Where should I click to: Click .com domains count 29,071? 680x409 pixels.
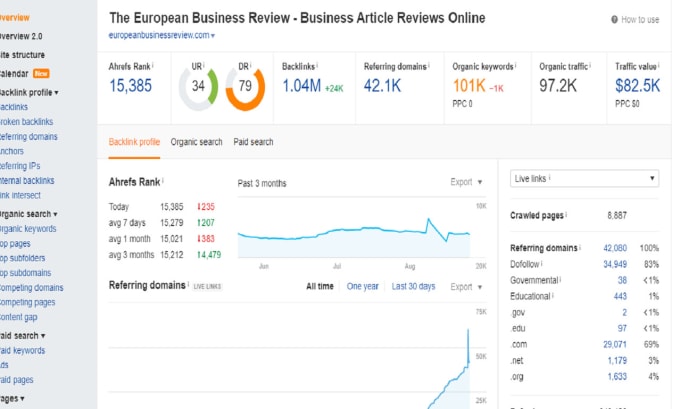pos(615,344)
